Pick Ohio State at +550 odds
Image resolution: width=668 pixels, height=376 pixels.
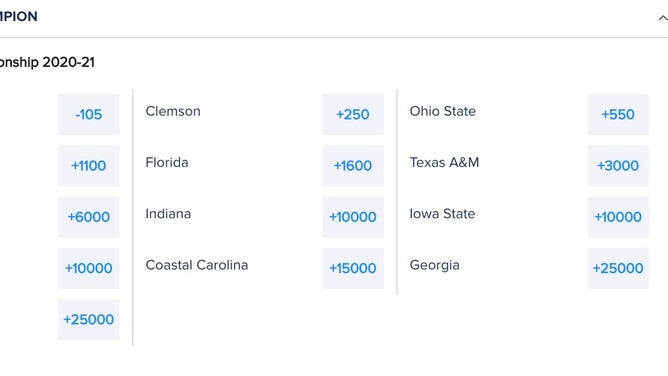pos(618,115)
